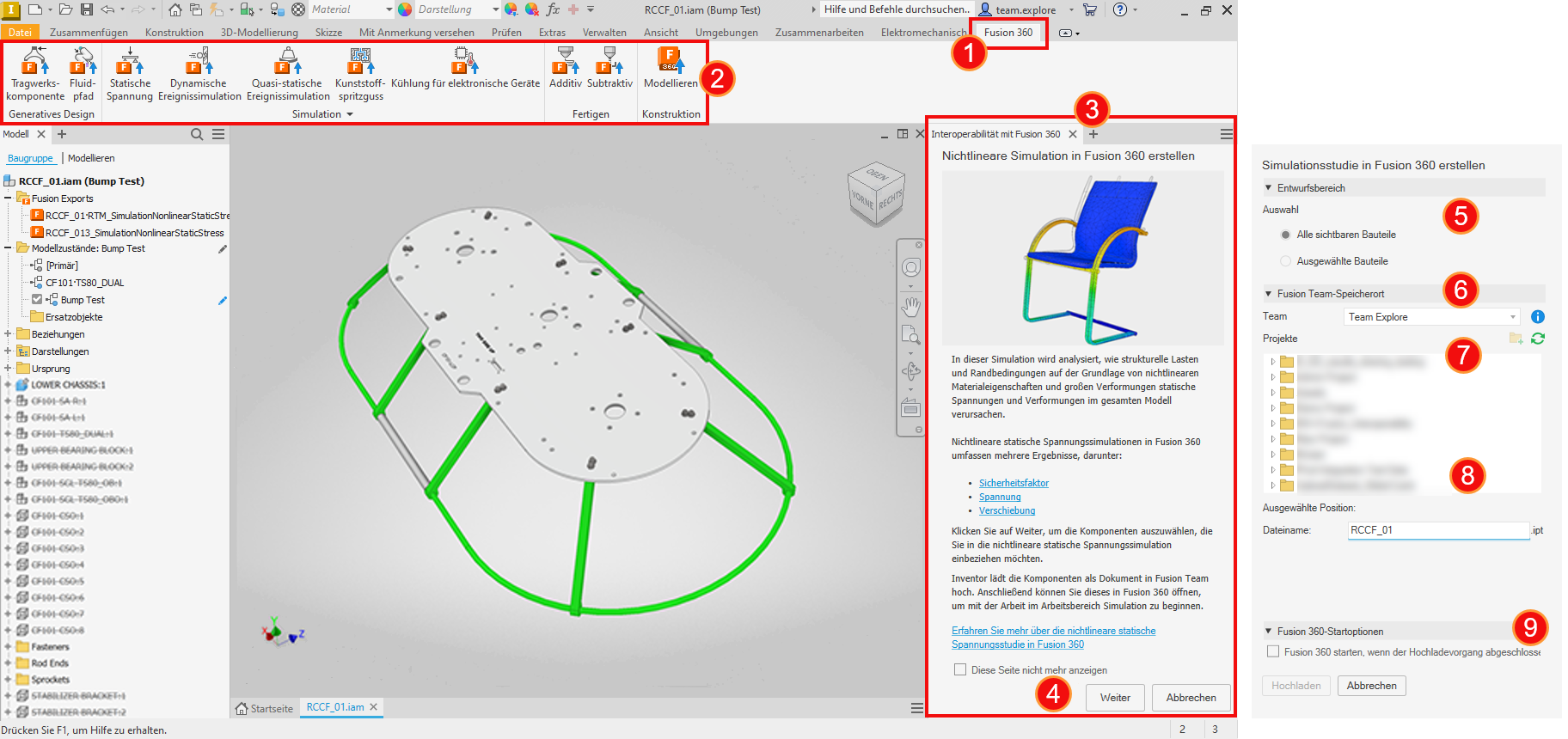
Task: Open the shopping cart icon
Action: (1090, 9)
